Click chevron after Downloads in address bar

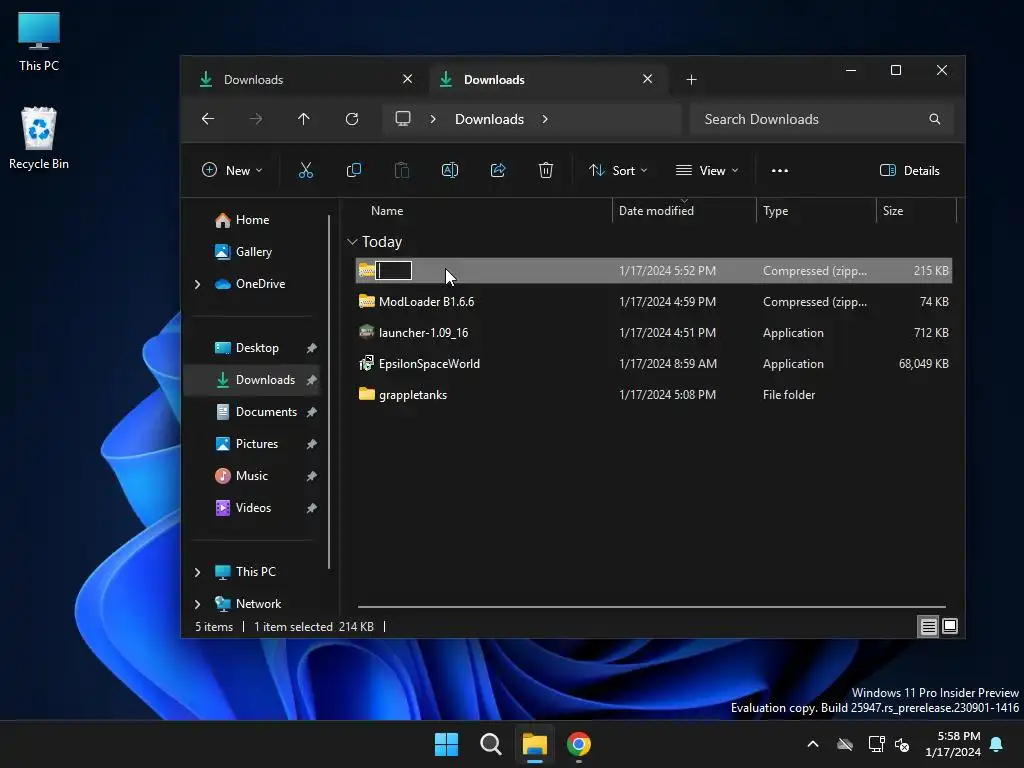point(545,119)
